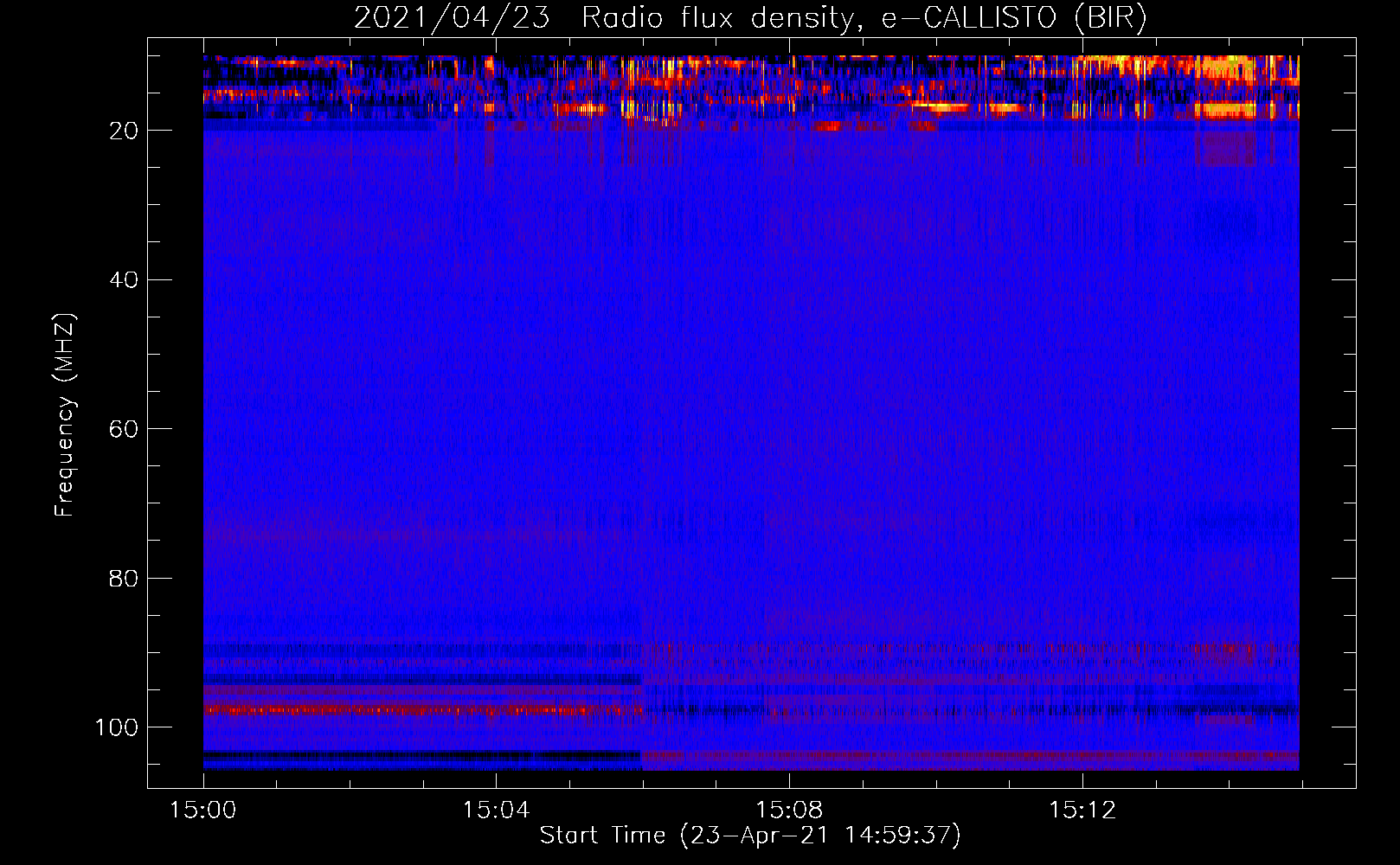Click the '15:04' time tick label
Screen dimensions: 1400x865
click(x=496, y=811)
